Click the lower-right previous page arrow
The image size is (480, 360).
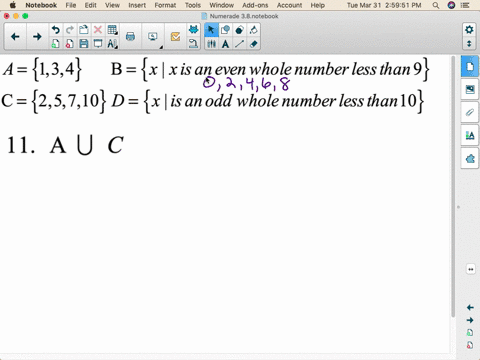470,307
